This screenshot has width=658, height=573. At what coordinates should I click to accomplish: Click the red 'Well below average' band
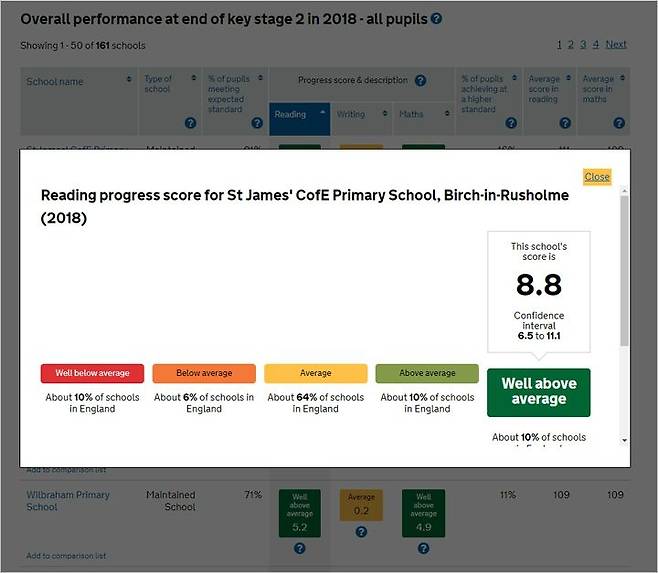92,373
